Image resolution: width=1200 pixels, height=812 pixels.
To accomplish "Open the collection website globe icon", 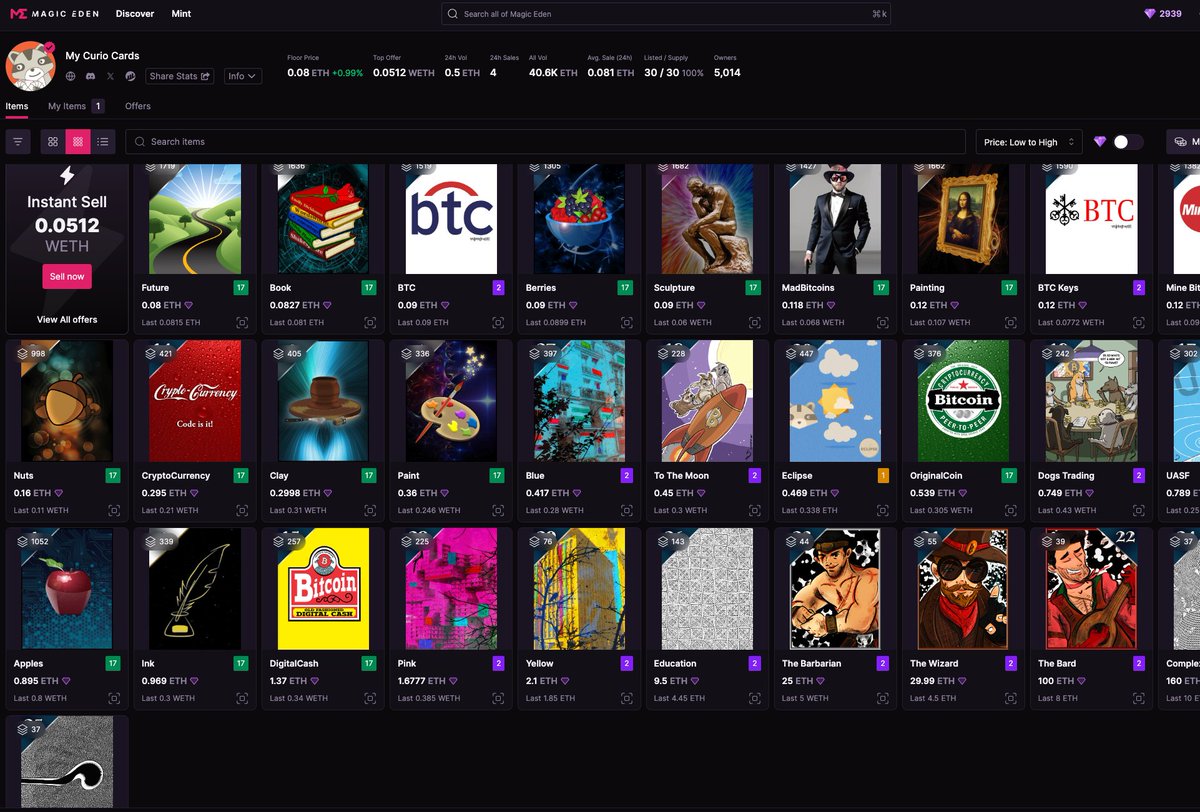I will [71, 76].
